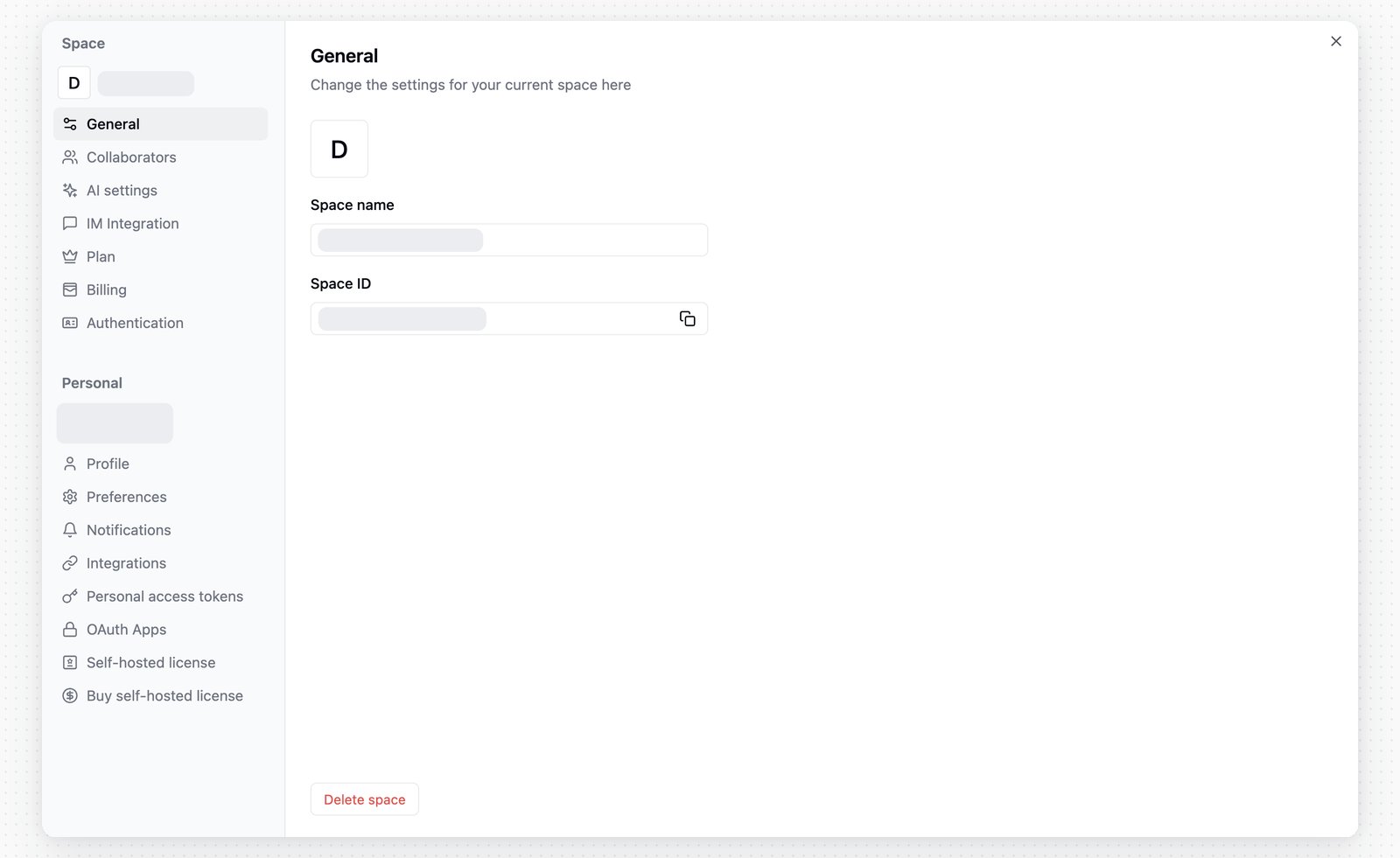The width and height of the screenshot is (1400, 858).
Task: Click the "General" page heading
Action: (345, 56)
